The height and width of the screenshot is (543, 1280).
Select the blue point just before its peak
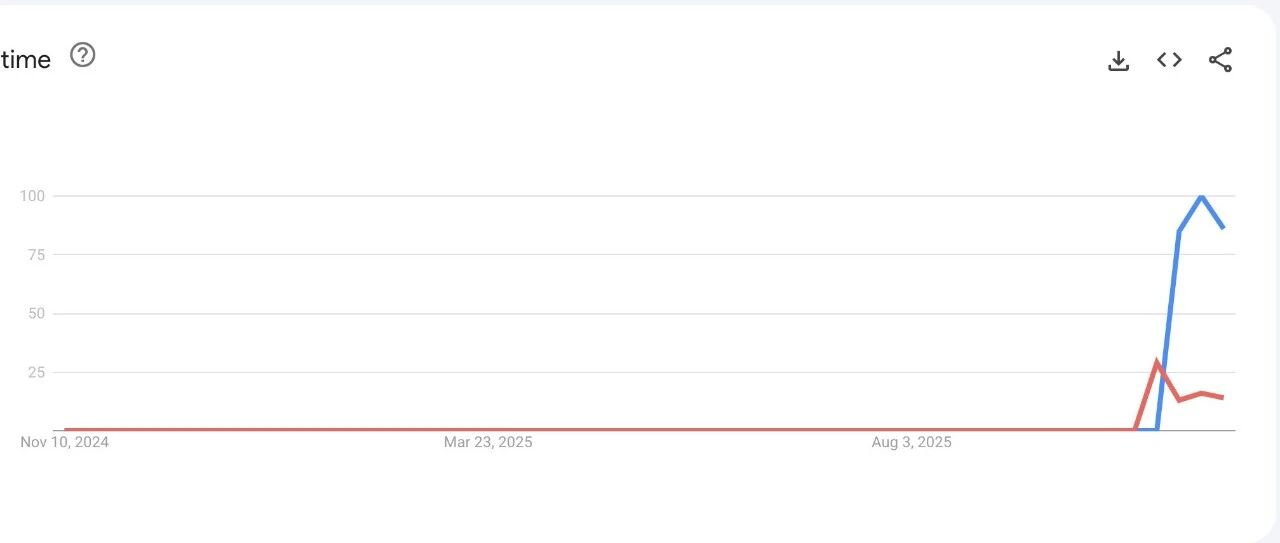point(1179,232)
